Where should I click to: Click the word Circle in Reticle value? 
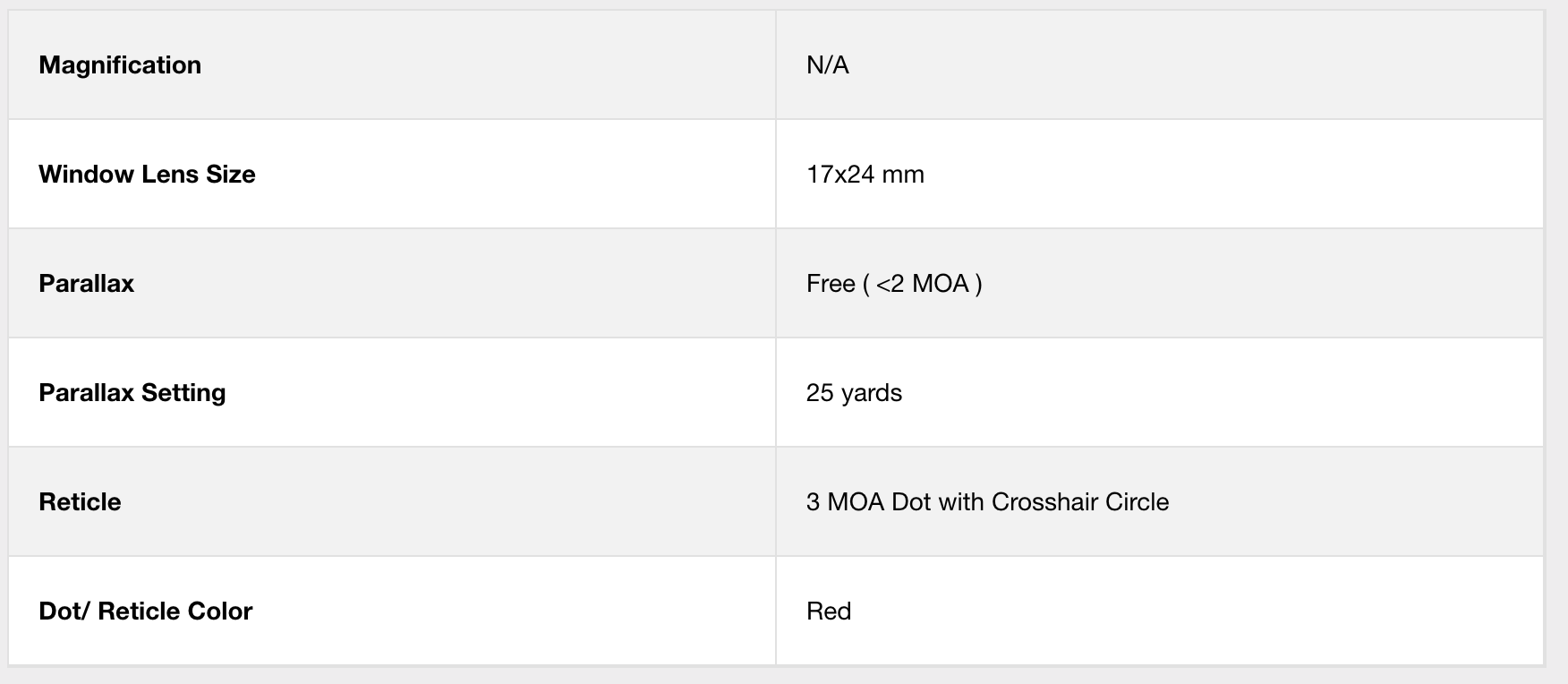tap(1138, 502)
